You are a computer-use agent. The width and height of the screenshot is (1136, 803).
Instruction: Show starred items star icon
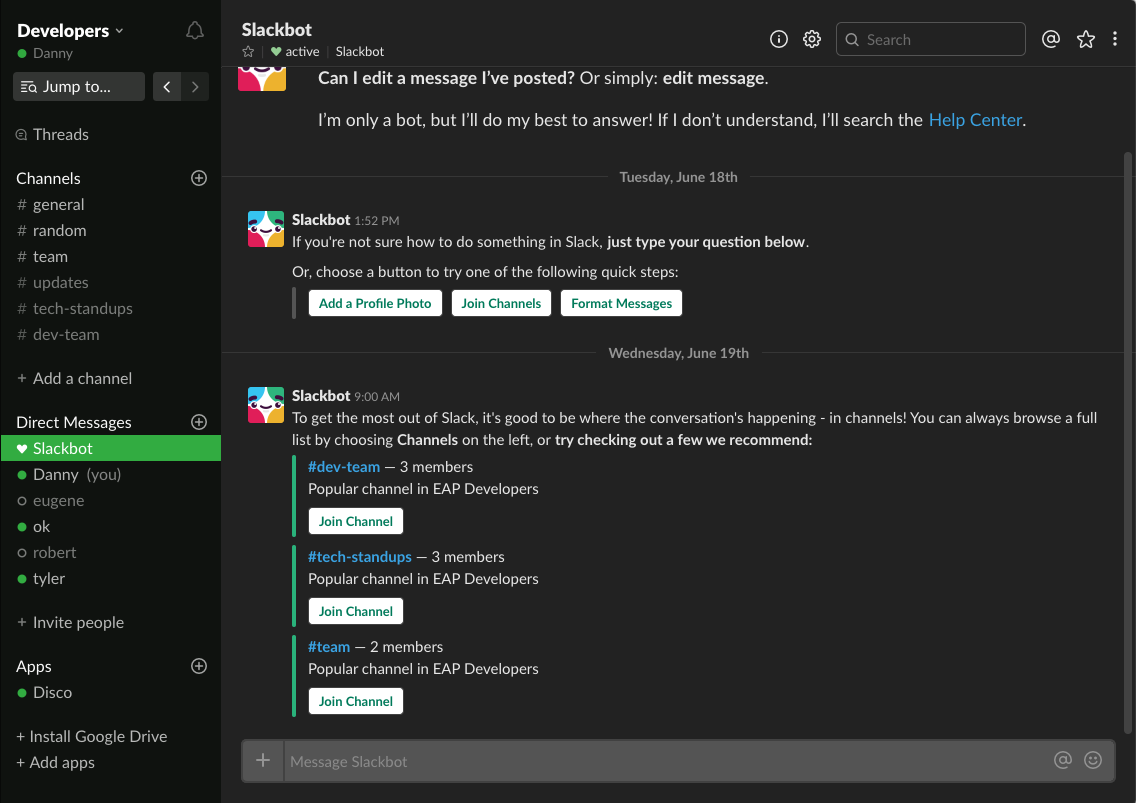[1085, 39]
